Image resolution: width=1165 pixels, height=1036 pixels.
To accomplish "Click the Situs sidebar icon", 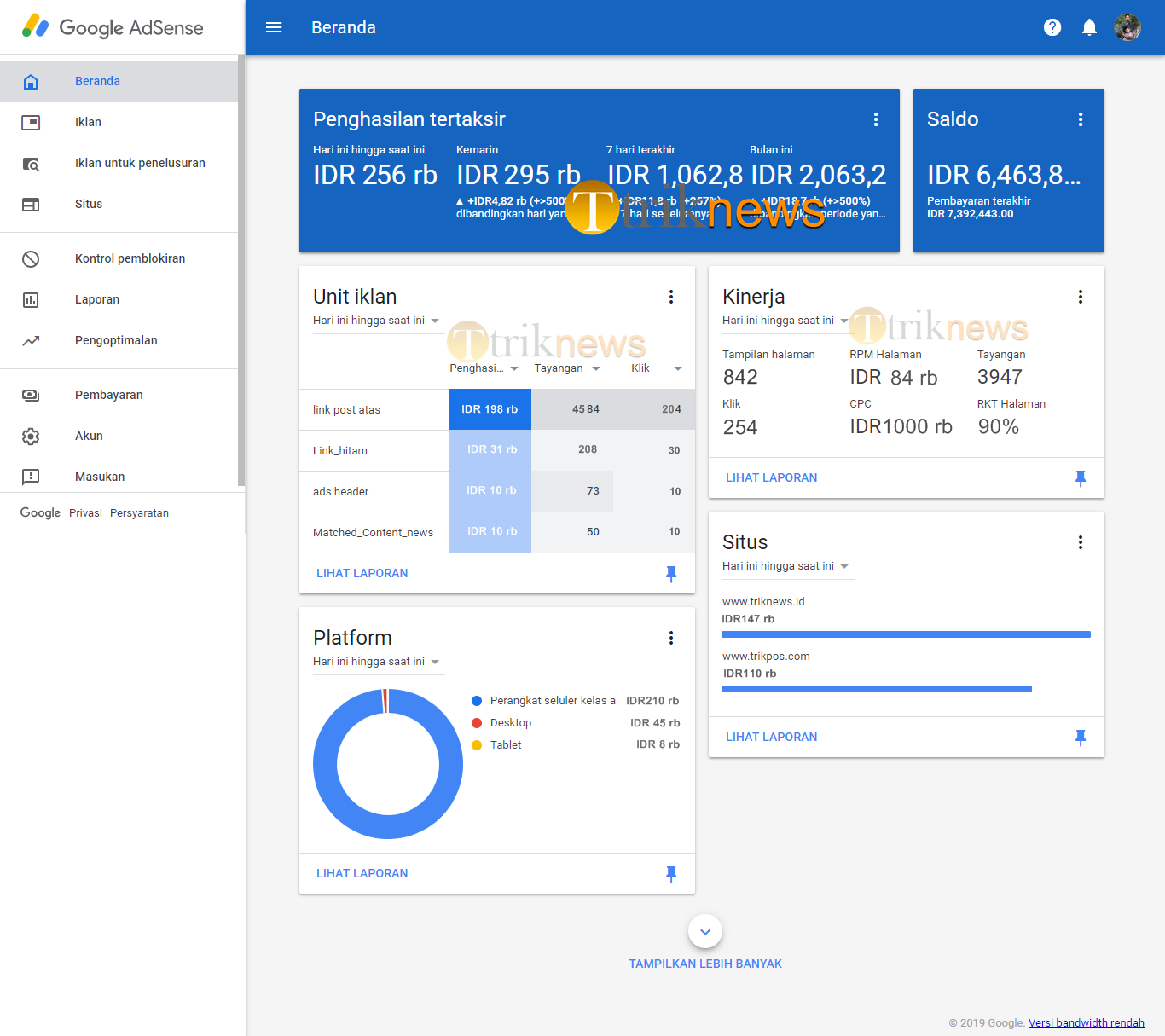I will point(31,204).
